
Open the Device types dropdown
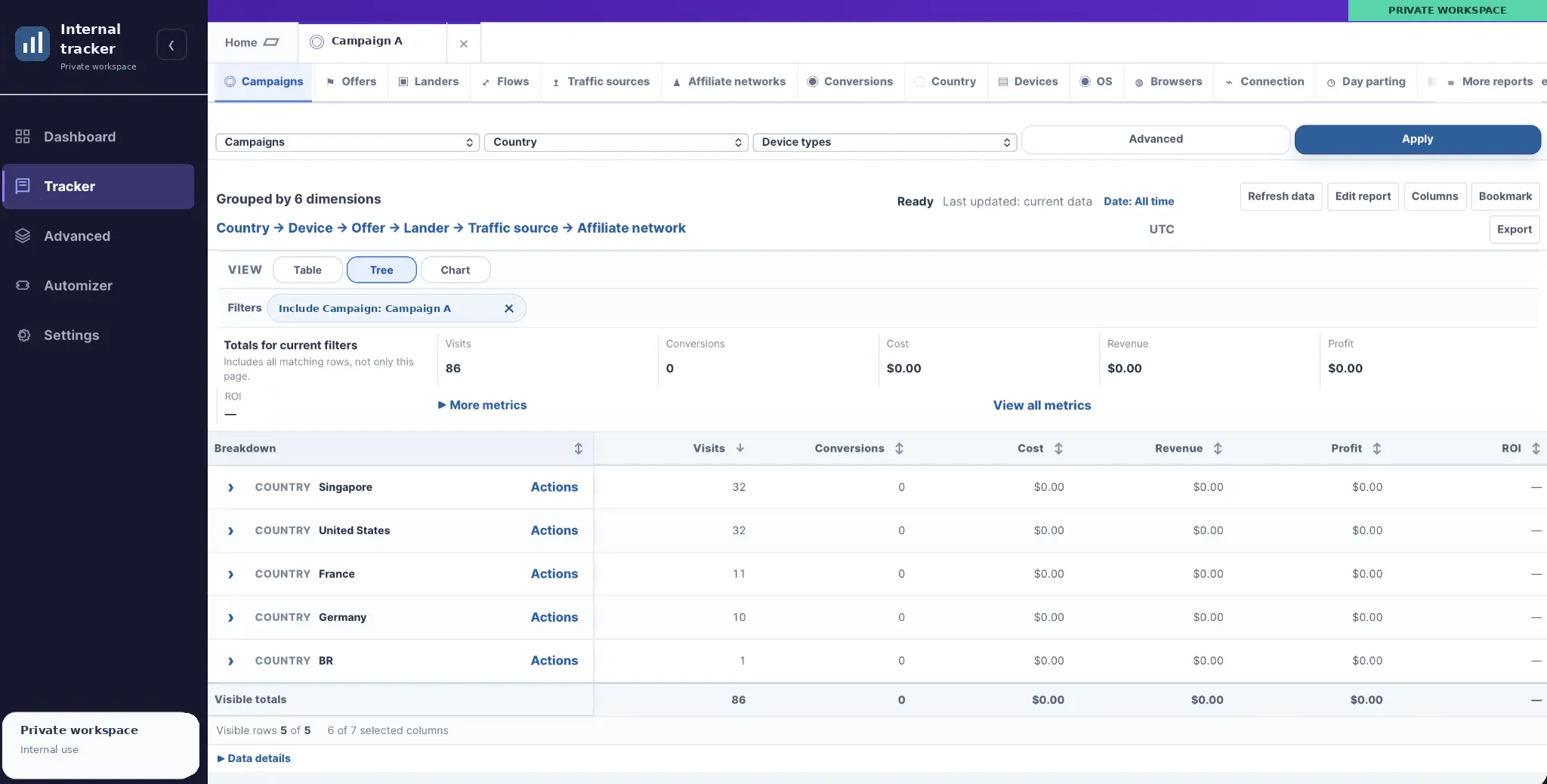pyautogui.click(x=885, y=142)
